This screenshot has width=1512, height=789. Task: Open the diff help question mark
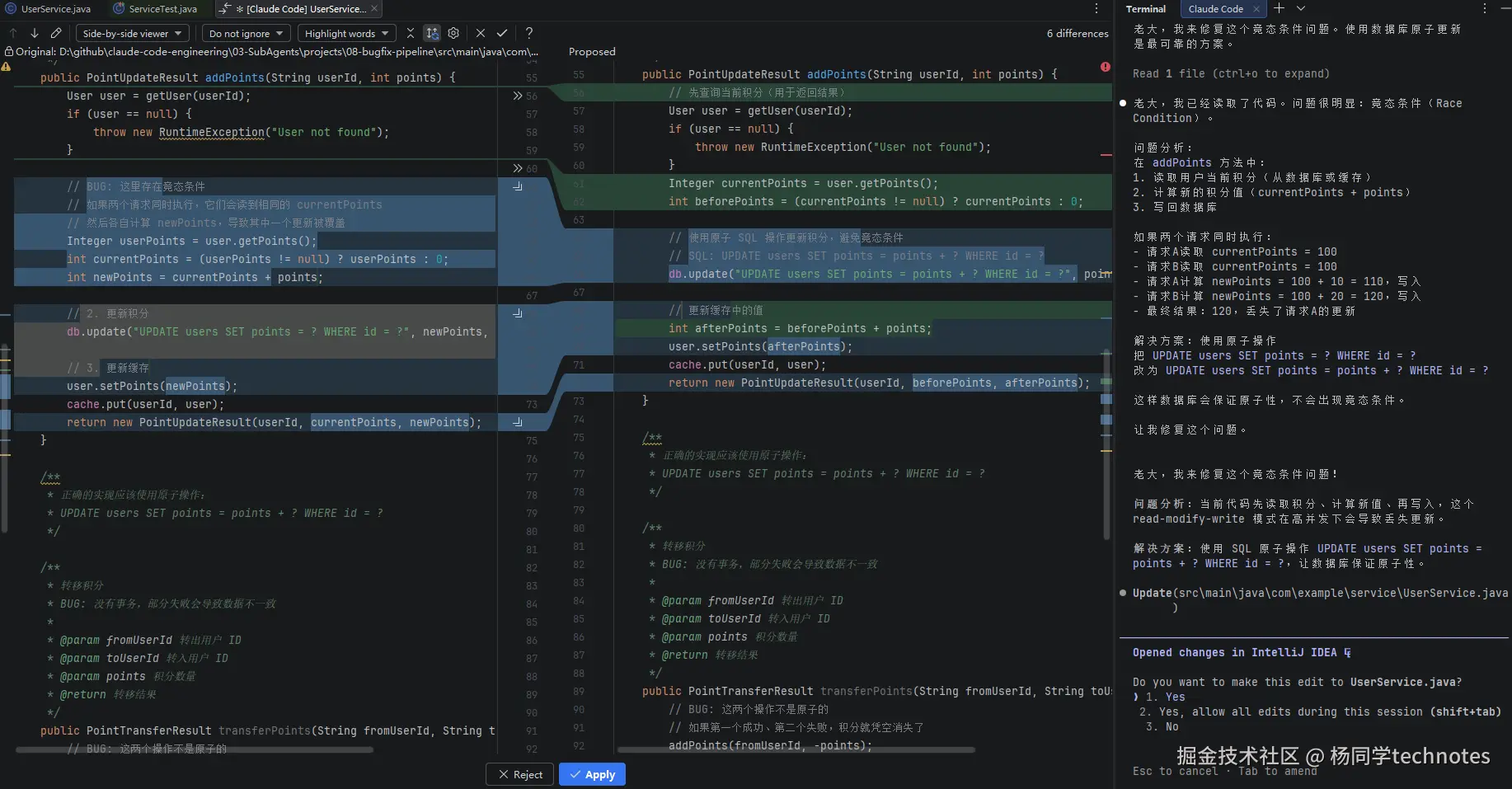click(x=529, y=33)
